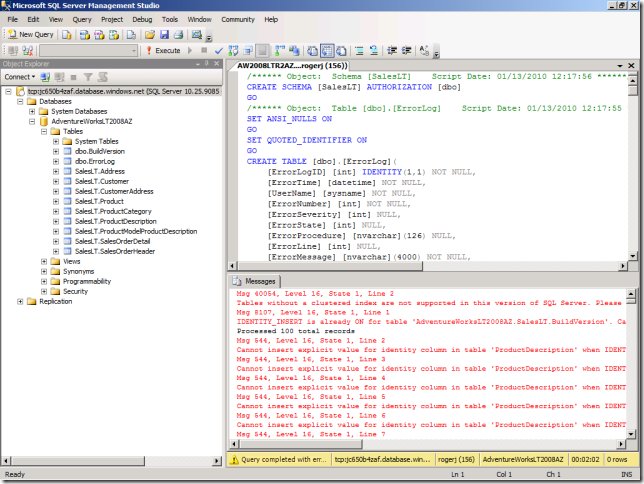Select the Synonyms folder in tree
This screenshot has width=644, height=484.
coord(78,272)
